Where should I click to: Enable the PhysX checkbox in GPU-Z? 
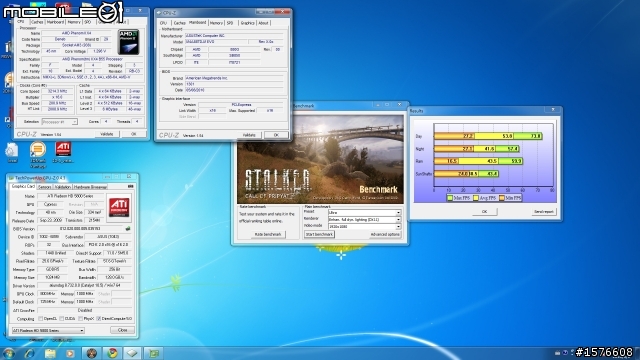point(80,319)
